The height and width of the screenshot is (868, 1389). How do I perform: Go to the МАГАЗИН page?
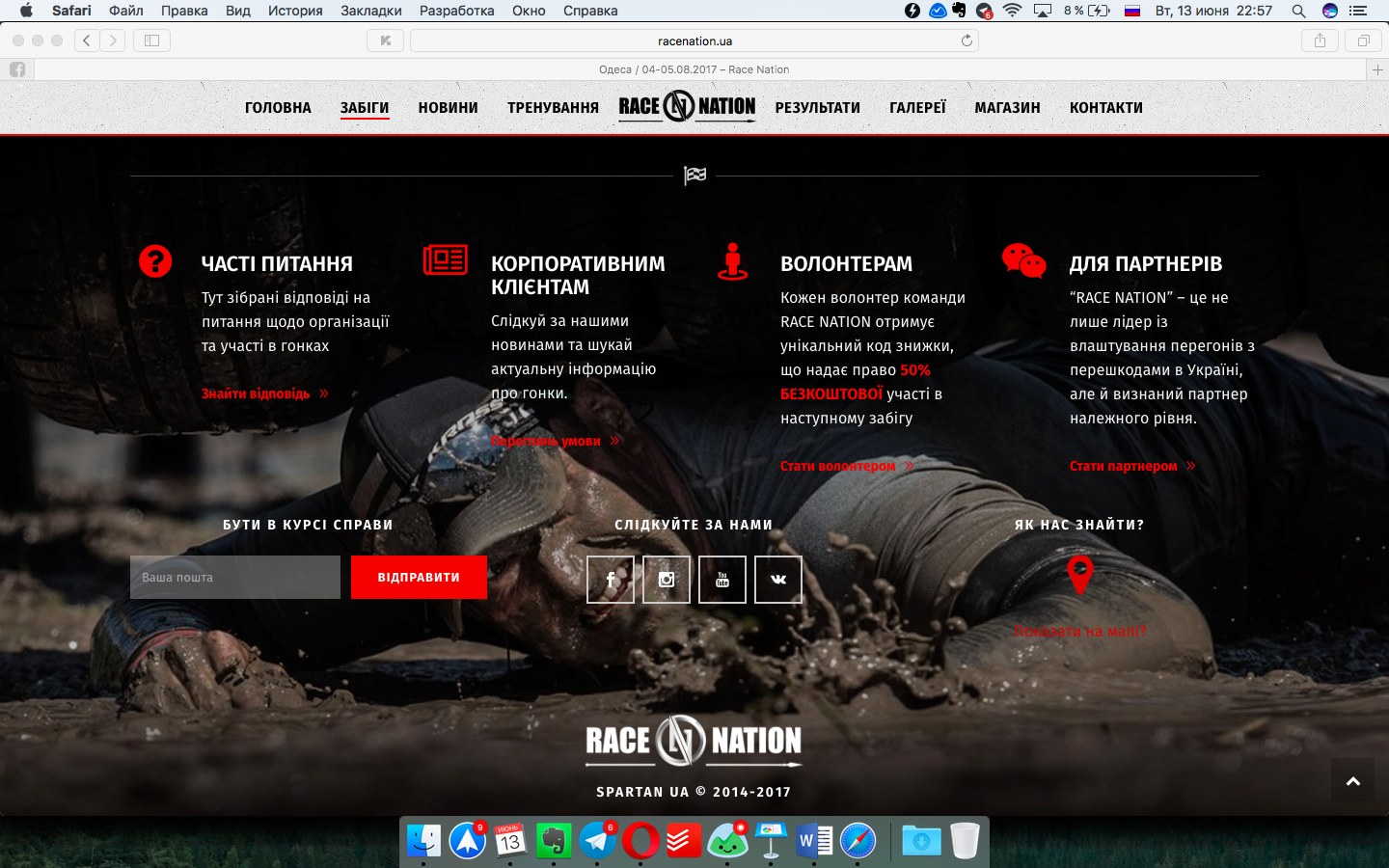[1008, 108]
